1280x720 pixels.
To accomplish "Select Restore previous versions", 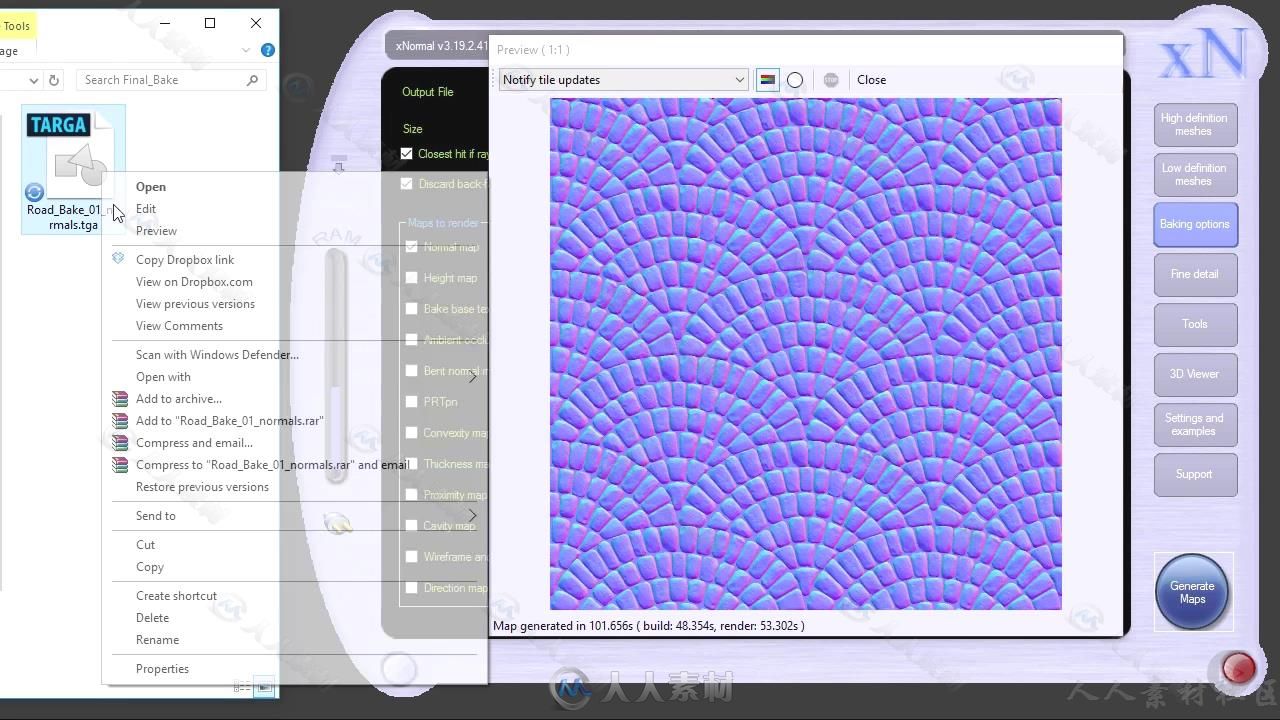I will [202, 487].
